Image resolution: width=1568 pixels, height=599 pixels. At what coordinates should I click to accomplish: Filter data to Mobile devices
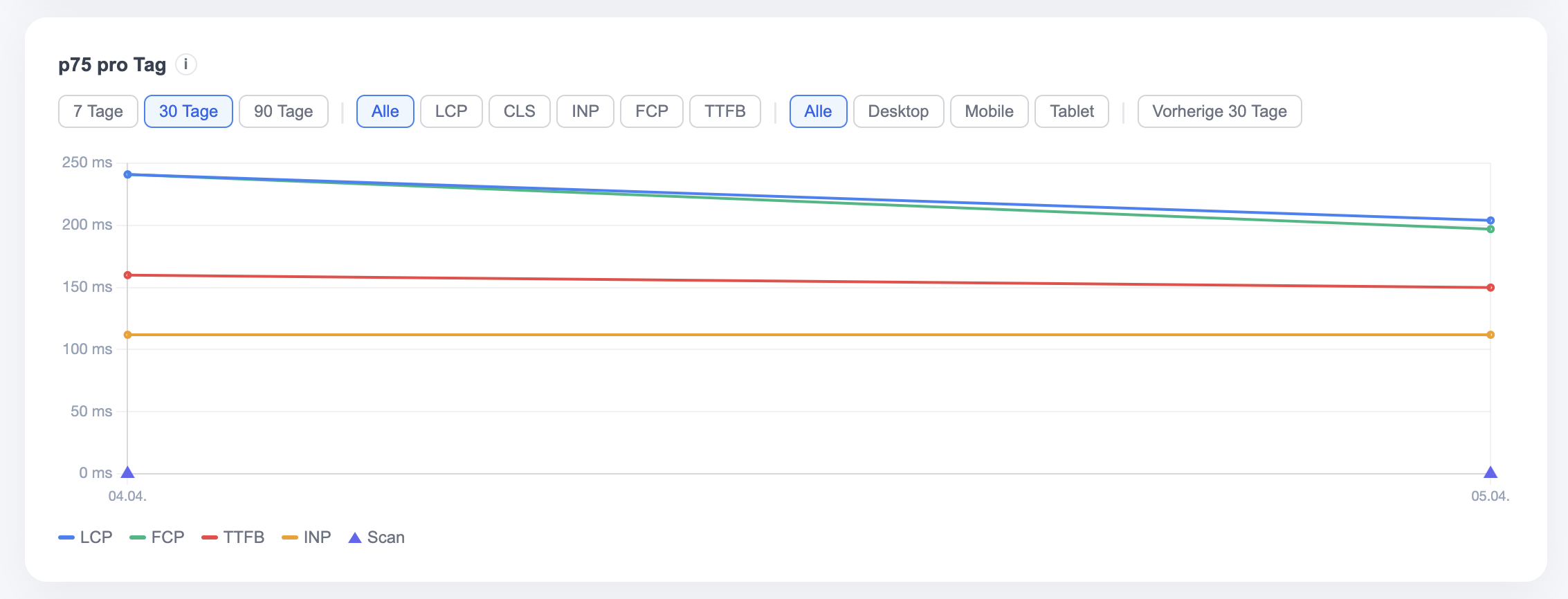[990, 111]
